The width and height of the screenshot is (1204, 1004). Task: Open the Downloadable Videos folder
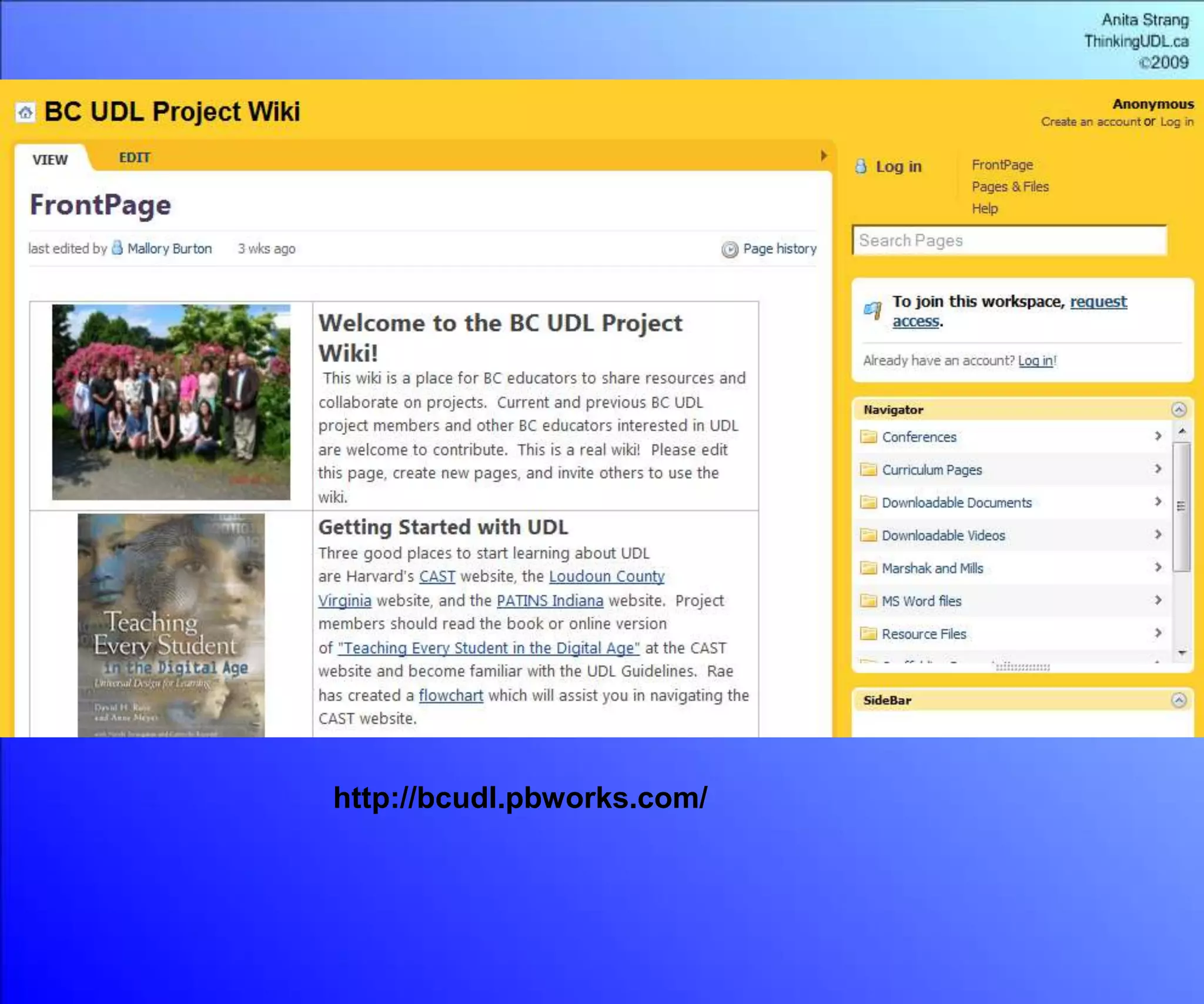pos(943,536)
